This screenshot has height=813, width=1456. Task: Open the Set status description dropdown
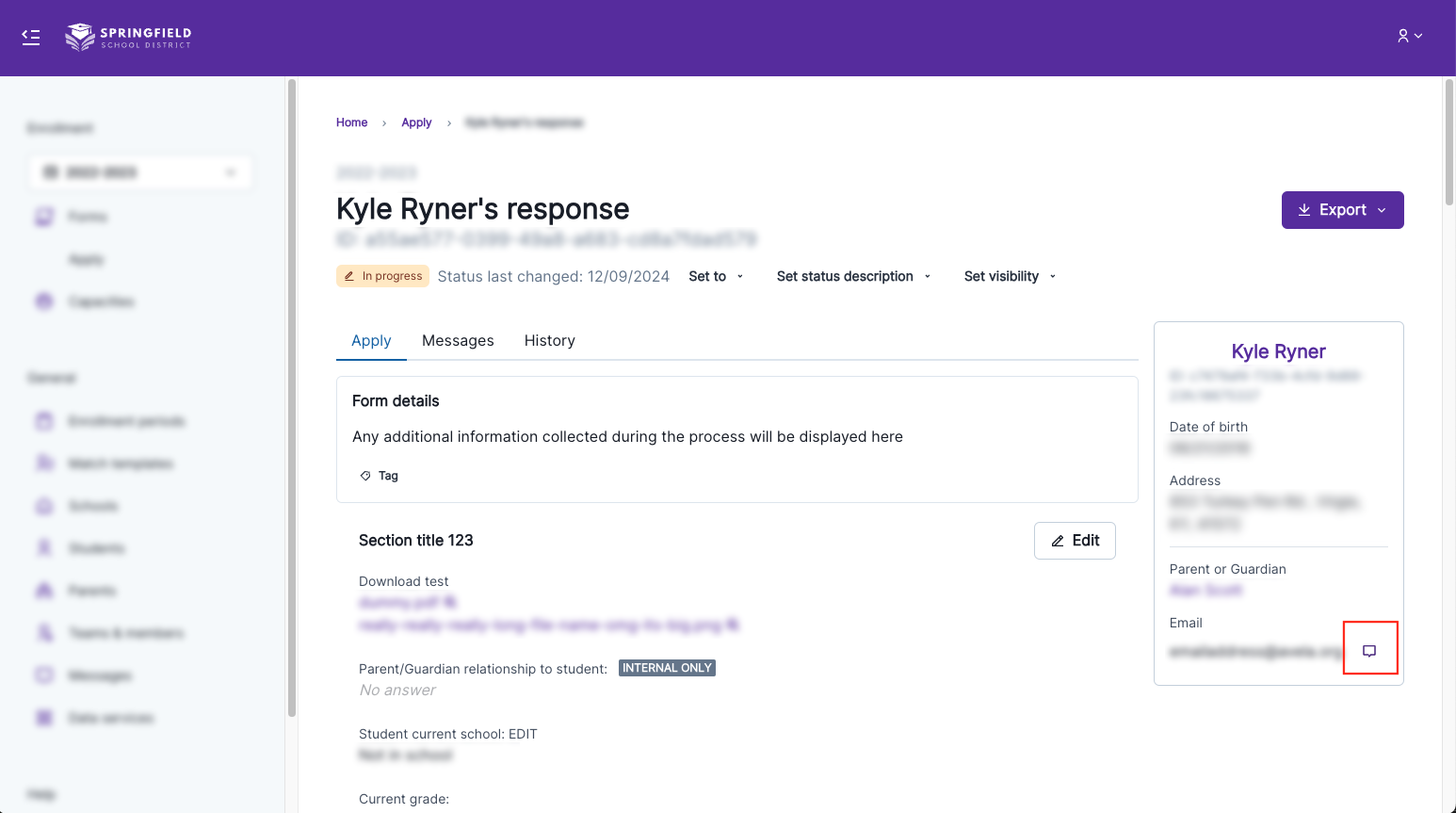(x=853, y=276)
